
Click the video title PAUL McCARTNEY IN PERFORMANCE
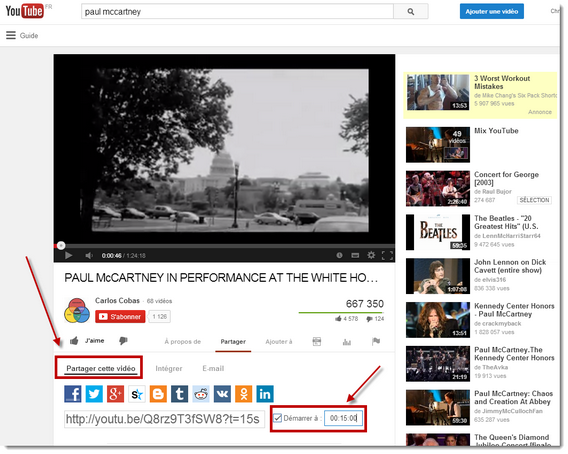point(221,278)
